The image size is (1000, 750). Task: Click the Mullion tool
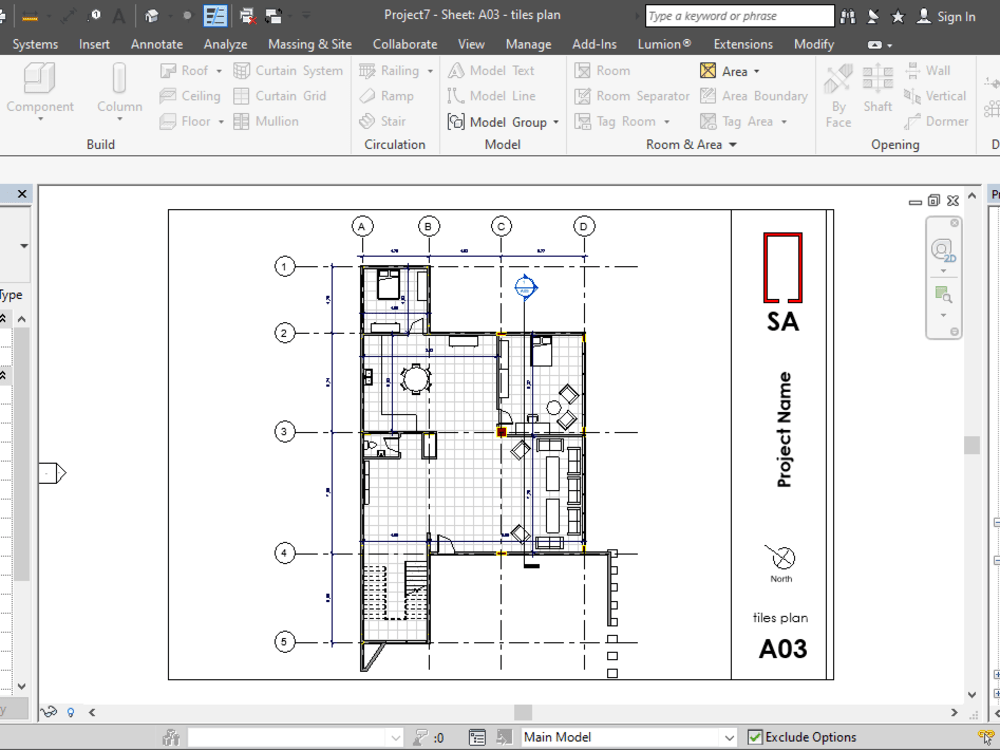[266, 121]
